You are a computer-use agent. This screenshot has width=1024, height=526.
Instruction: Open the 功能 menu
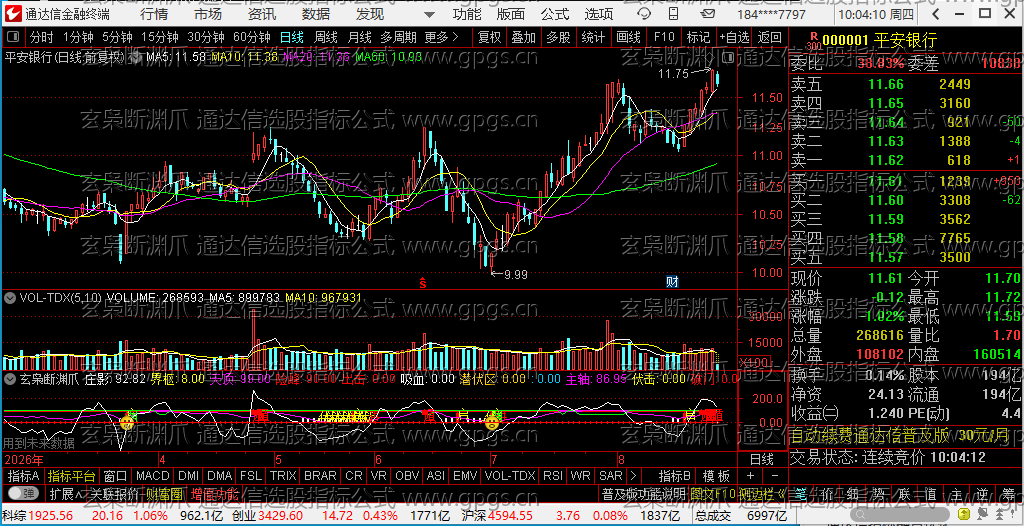tap(467, 14)
